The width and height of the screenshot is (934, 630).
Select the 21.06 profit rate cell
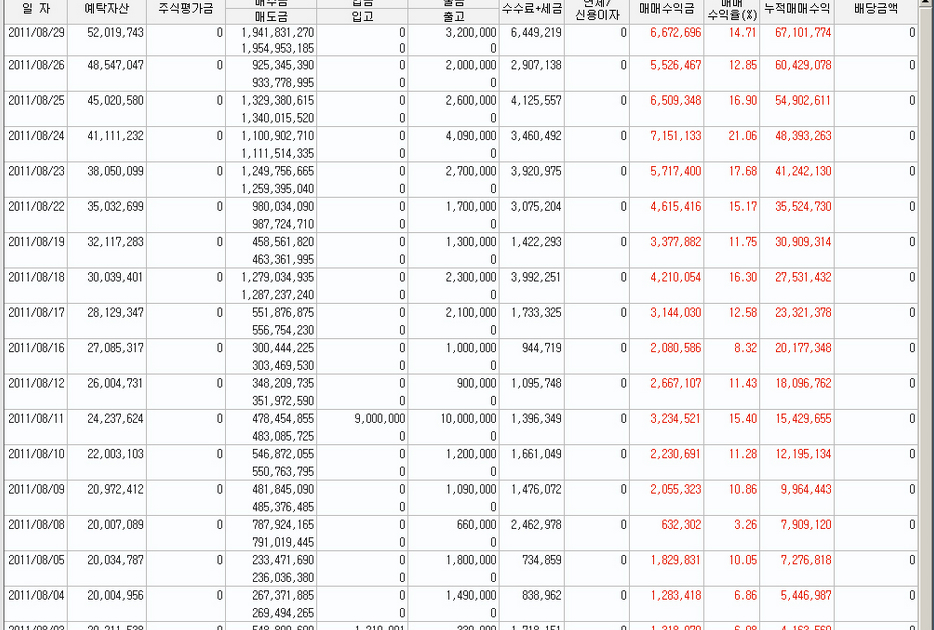tap(742, 136)
